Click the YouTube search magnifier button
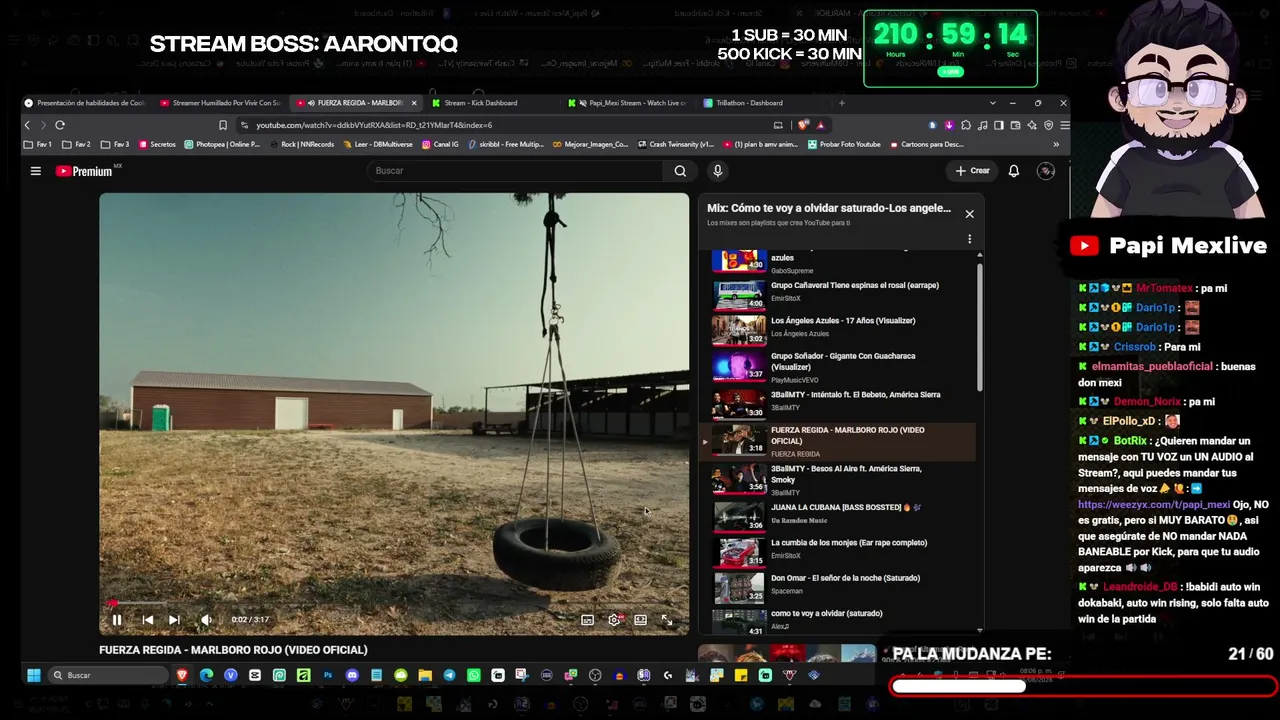Viewport: 1280px width, 720px height. coord(680,171)
